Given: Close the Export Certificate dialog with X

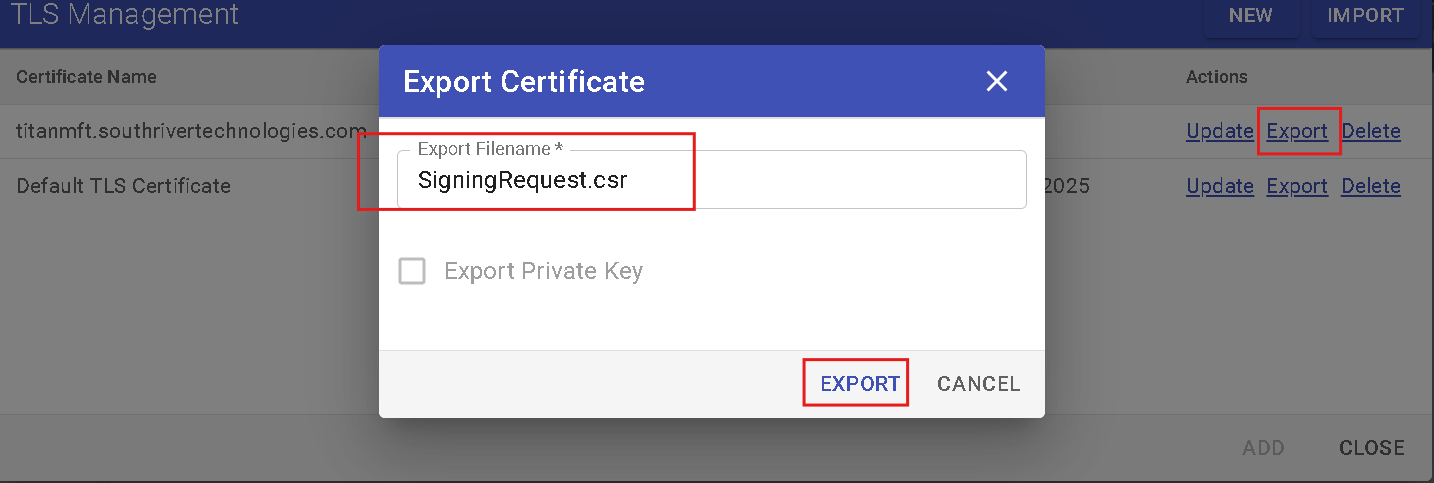Looking at the screenshot, I should [996, 81].
